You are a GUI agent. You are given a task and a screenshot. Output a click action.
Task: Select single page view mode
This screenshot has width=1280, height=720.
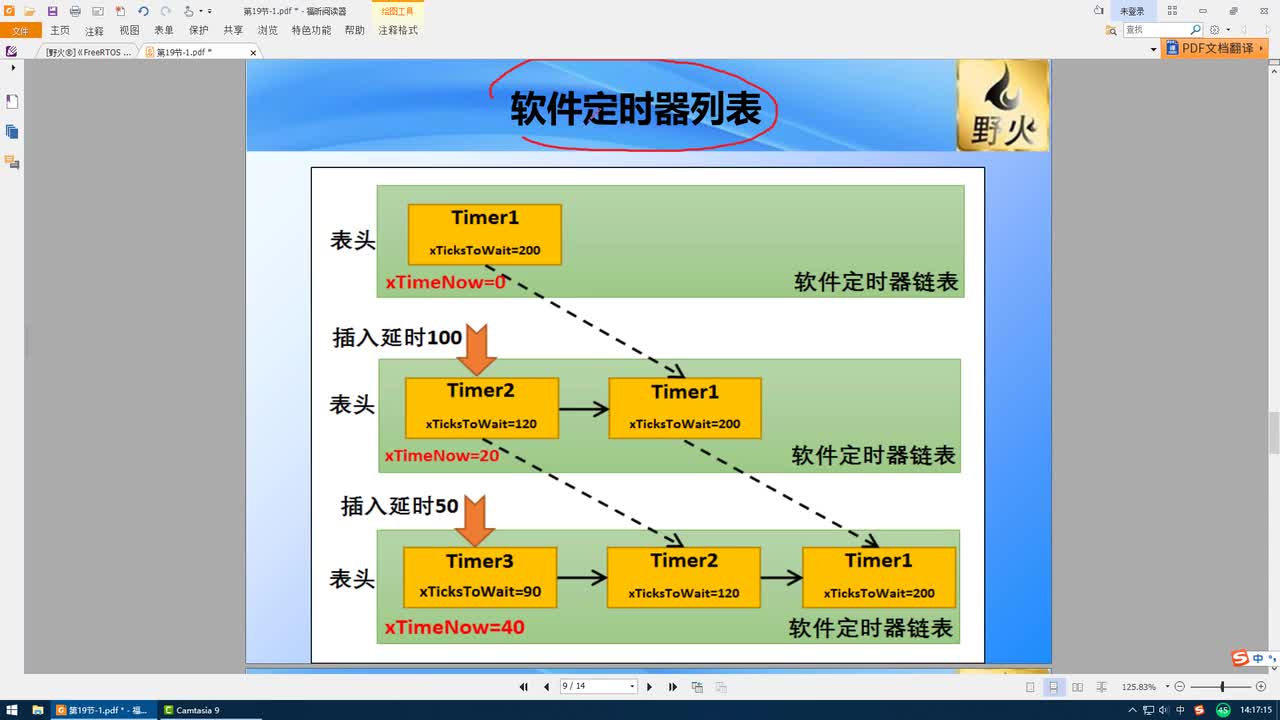point(1030,687)
